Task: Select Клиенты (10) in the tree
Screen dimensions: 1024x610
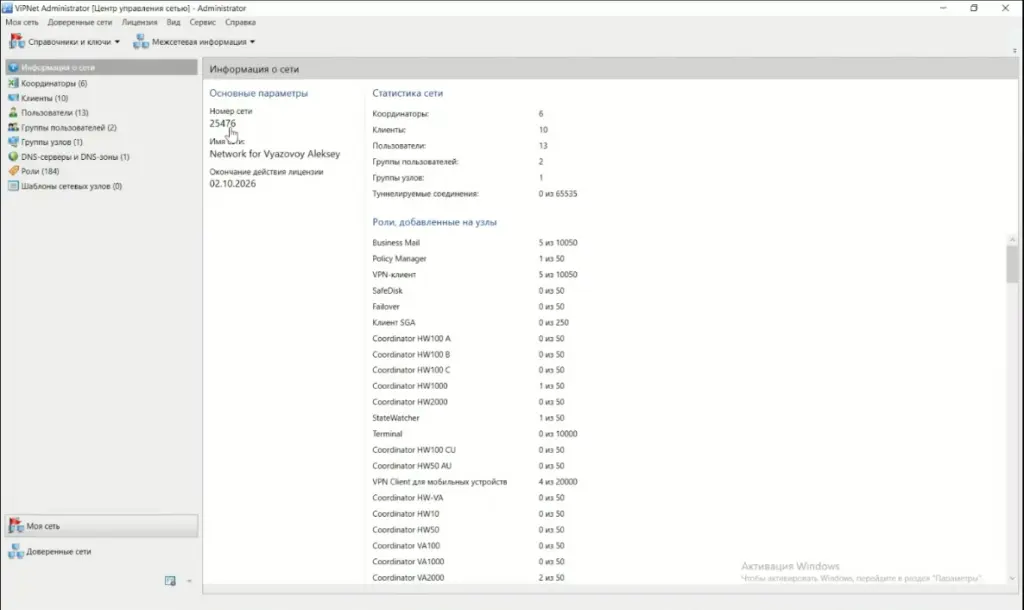Action: [x=44, y=98]
